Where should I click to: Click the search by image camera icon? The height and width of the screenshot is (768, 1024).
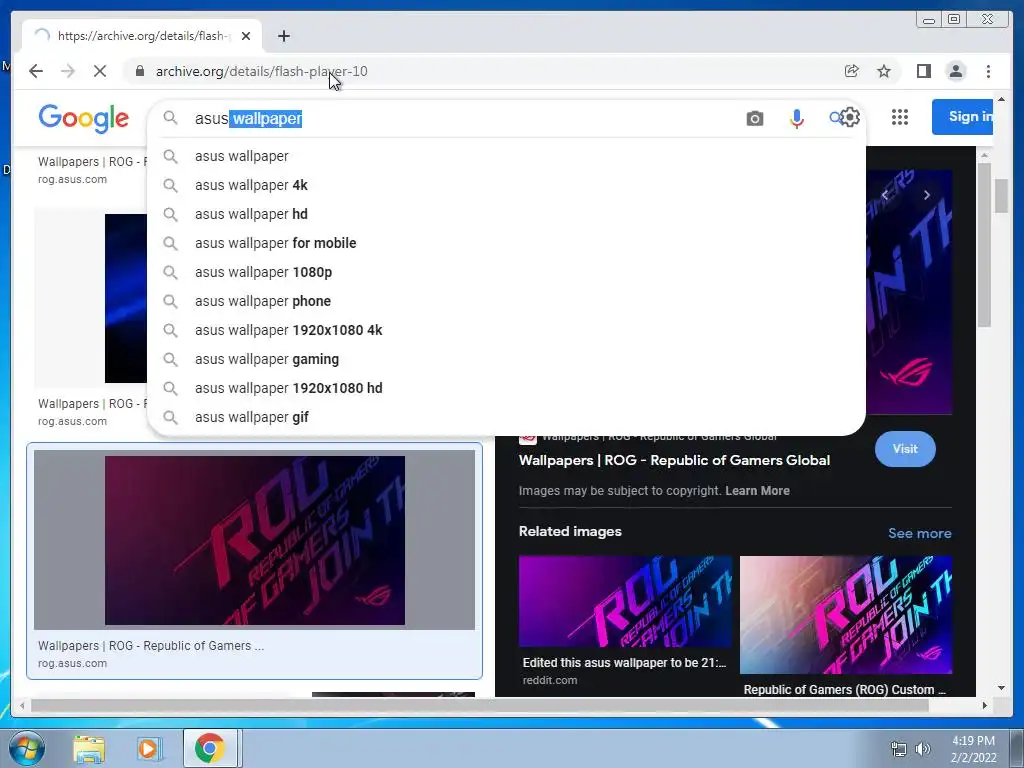pos(754,118)
